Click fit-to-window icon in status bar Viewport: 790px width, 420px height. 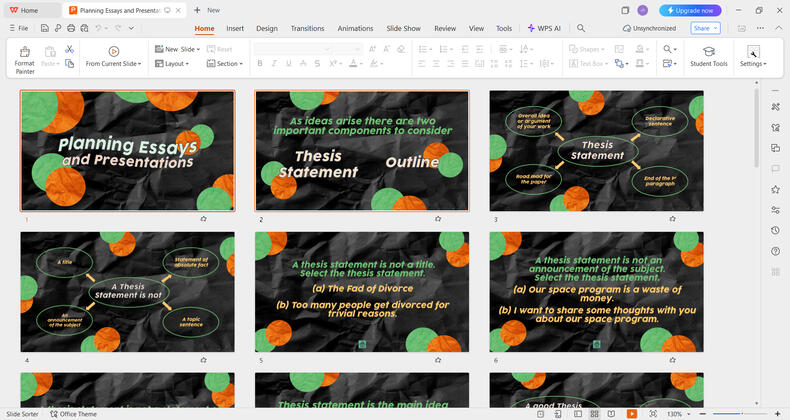click(653, 414)
